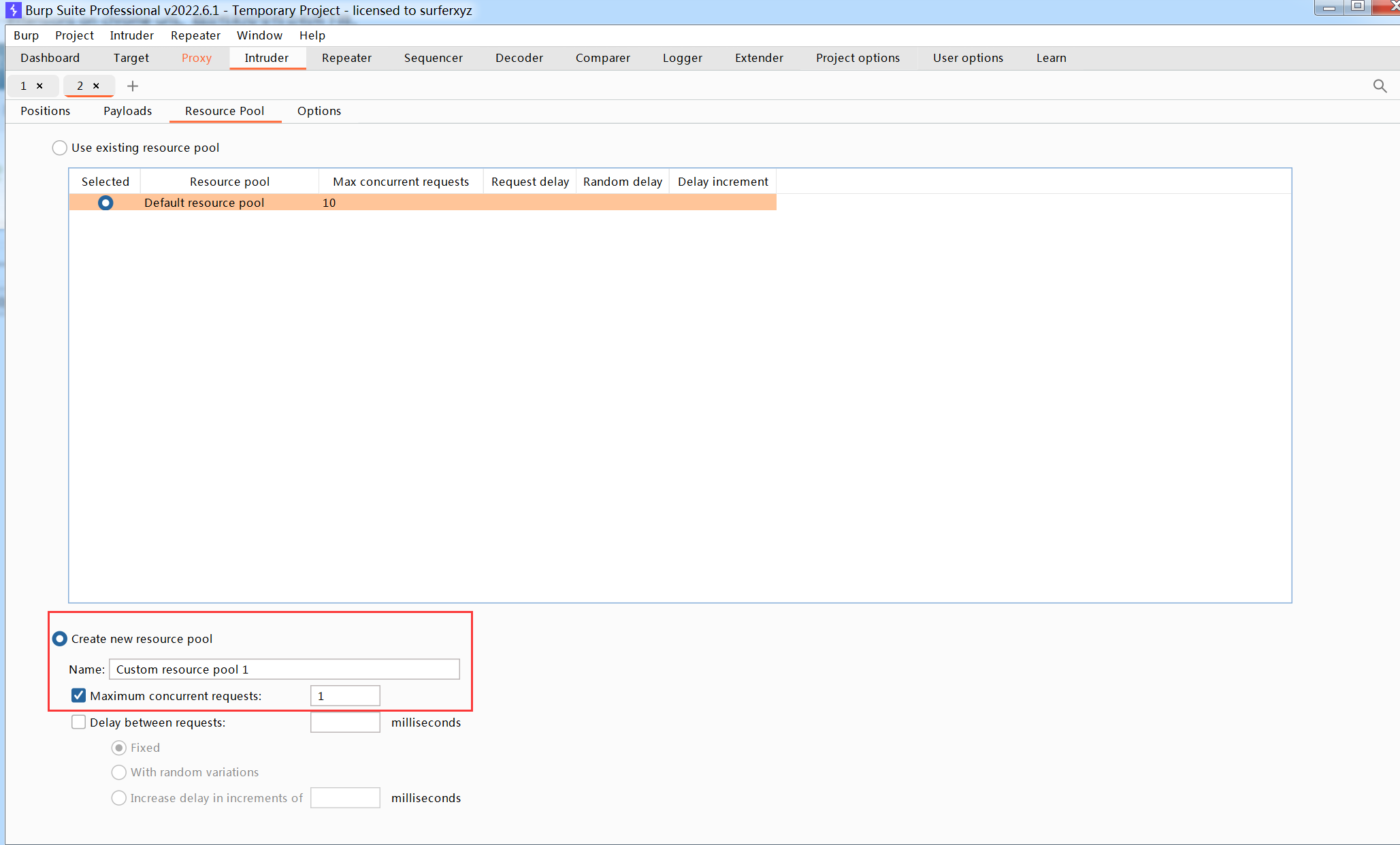Close Intruder tab 2
The height and width of the screenshot is (845, 1400).
96,86
